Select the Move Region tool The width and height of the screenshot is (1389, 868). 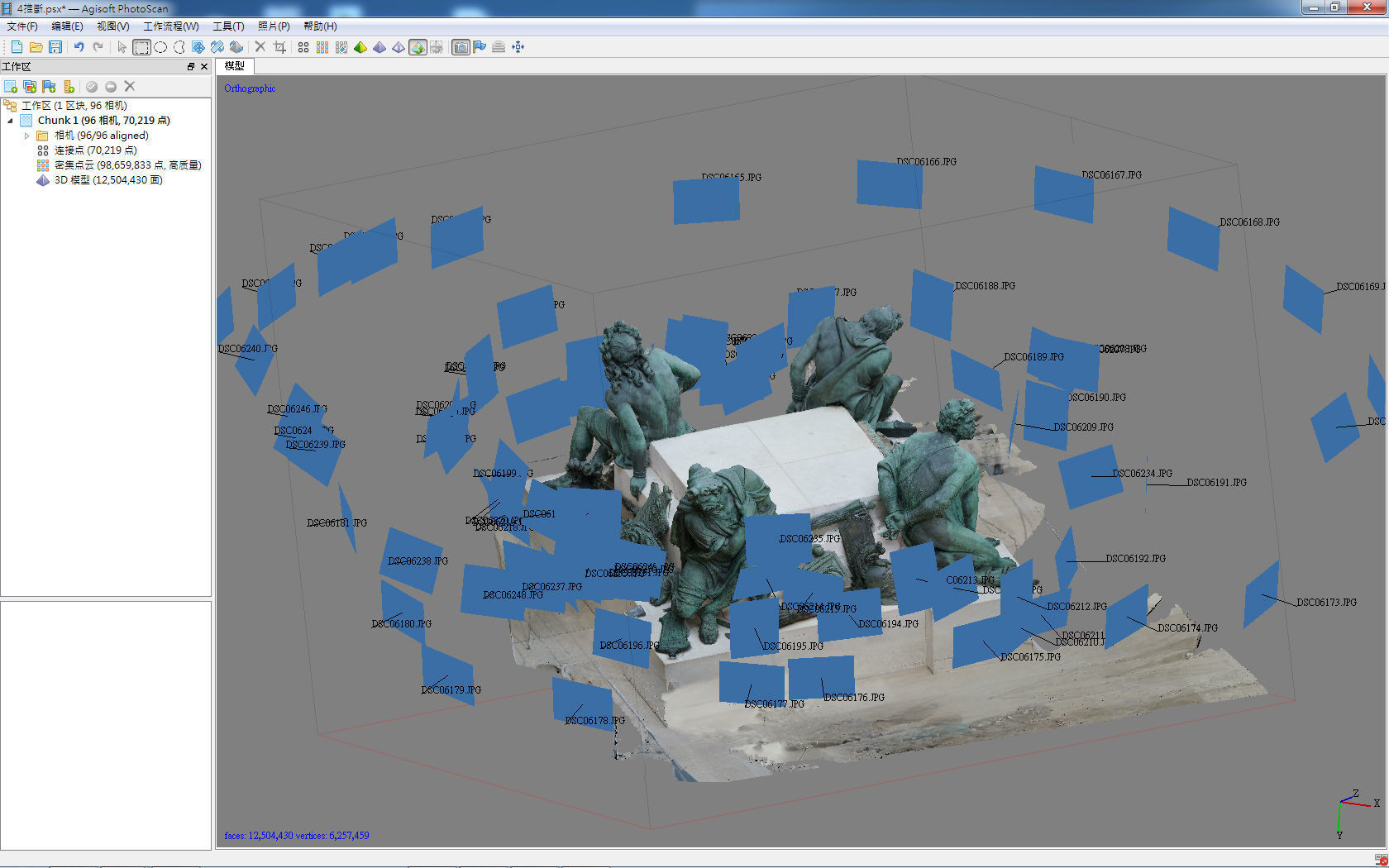coord(198,47)
